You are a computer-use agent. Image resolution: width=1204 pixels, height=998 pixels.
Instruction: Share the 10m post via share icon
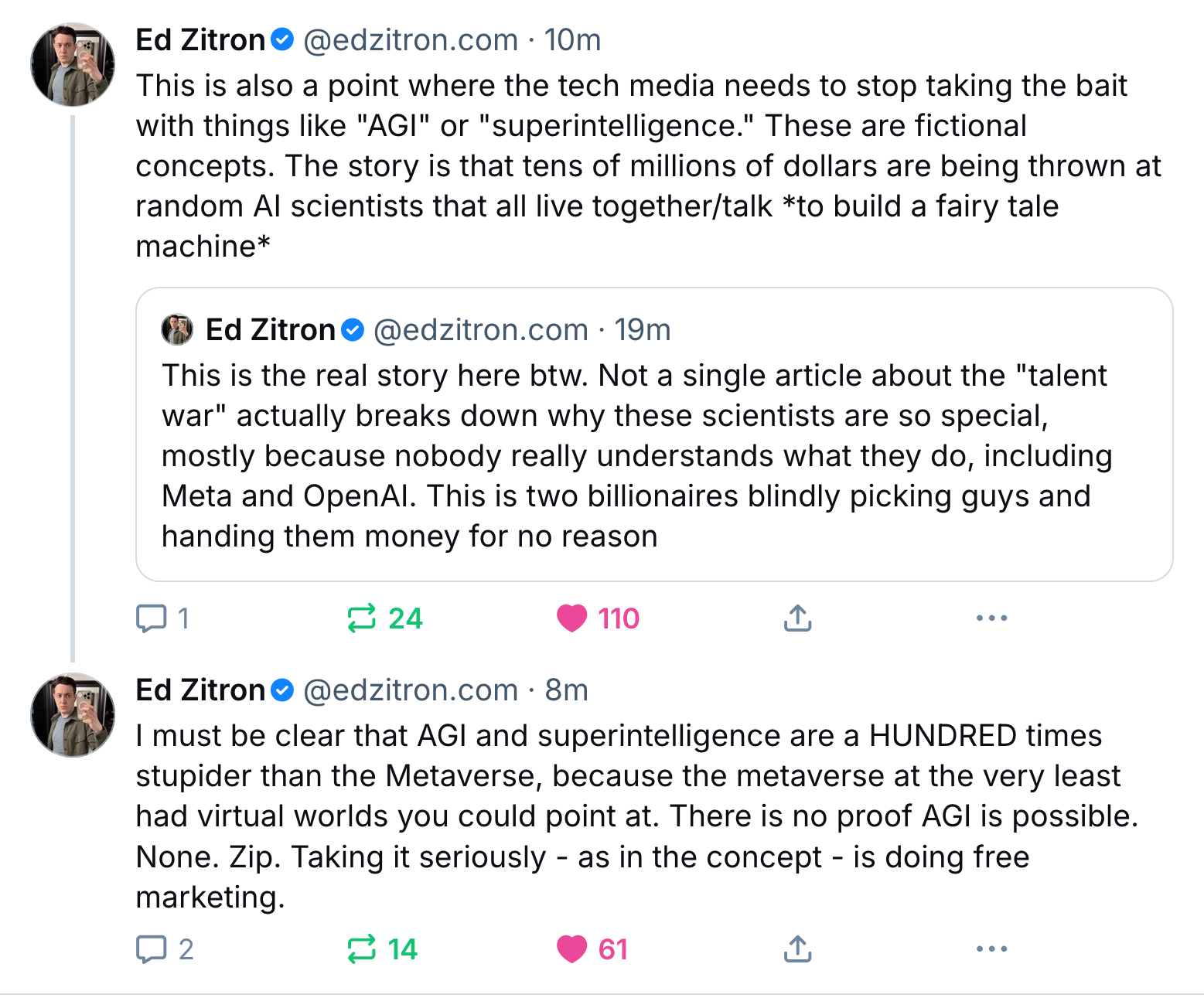(797, 618)
